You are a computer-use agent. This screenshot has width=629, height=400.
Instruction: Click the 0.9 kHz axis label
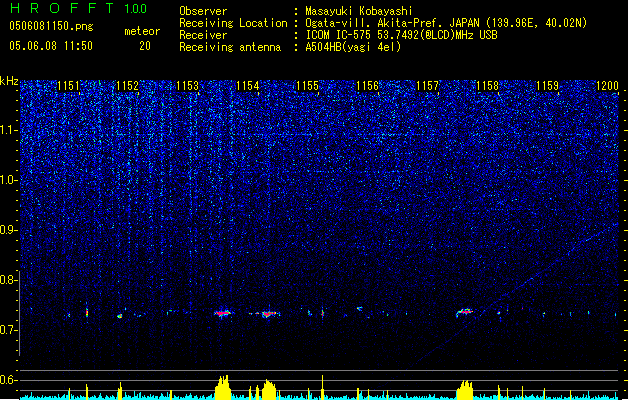[8, 230]
